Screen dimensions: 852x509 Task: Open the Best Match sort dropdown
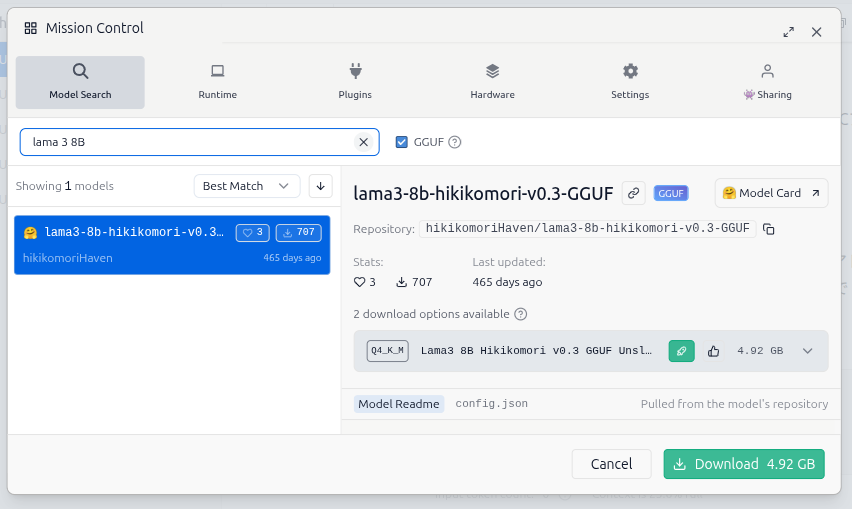[x=247, y=186]
